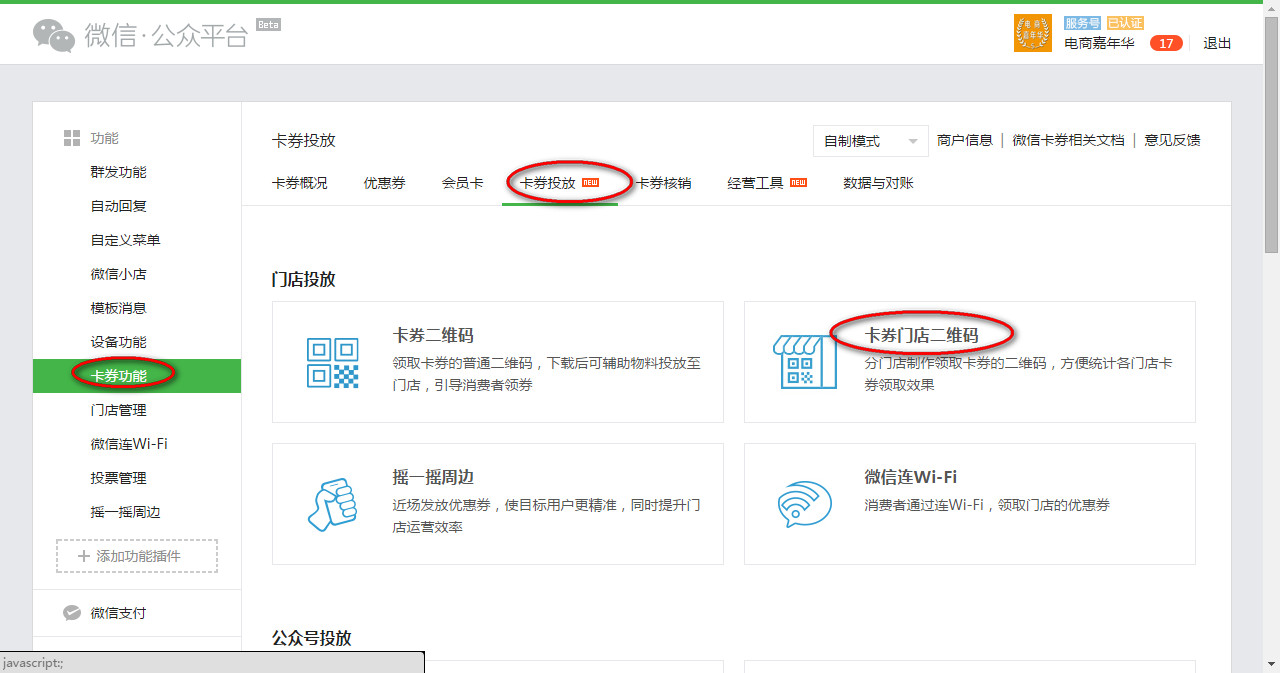Viewport: 1280px width, 673px height.
Task: Open 设备功能 in the sidebar
Action: tap(118, 342)
